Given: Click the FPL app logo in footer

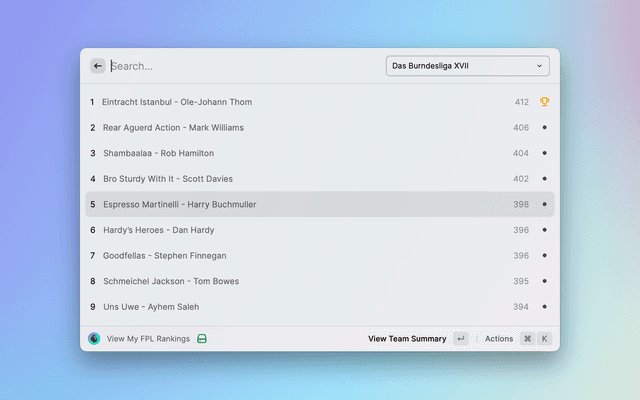Looking at the screenshot, I should 94,339.
